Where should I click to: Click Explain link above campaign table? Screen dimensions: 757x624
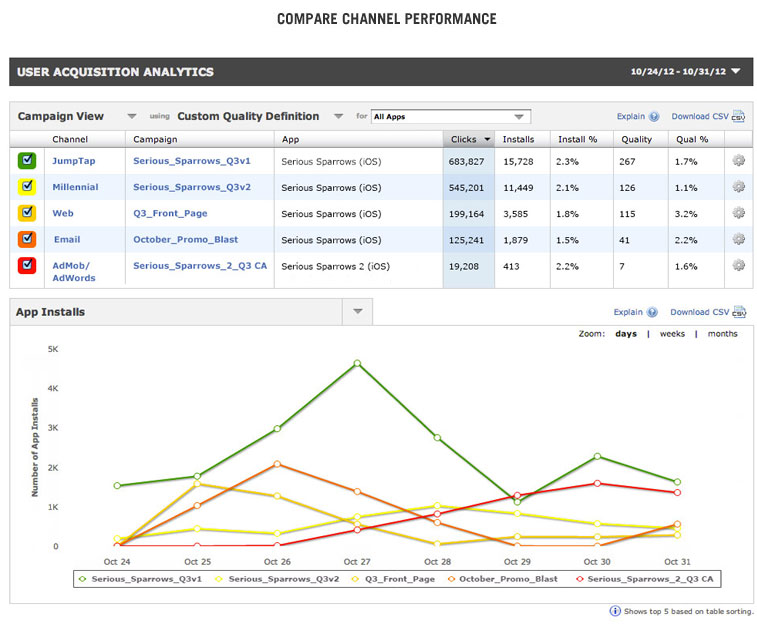631,116
